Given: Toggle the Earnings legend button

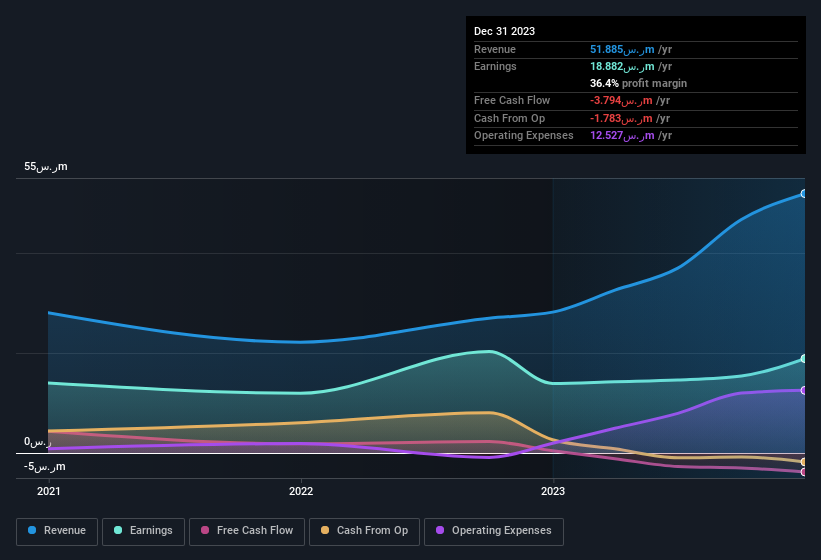Looking at the screenshot, I should click(143, 531).
